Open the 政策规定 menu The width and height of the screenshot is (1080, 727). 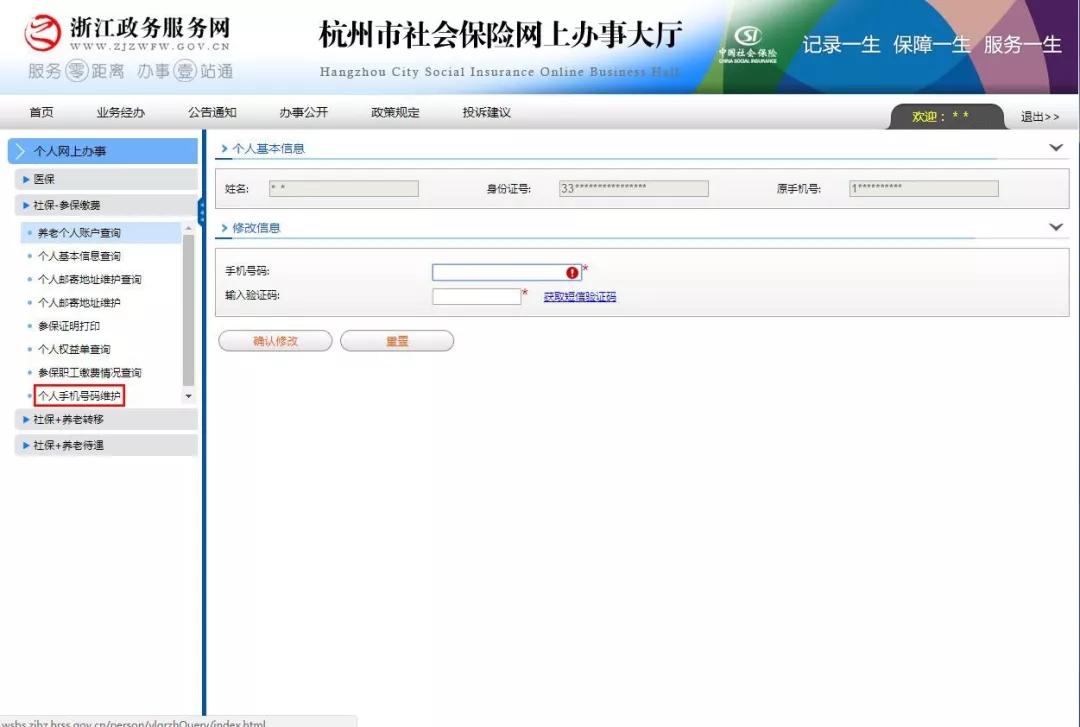pos(395,112)
